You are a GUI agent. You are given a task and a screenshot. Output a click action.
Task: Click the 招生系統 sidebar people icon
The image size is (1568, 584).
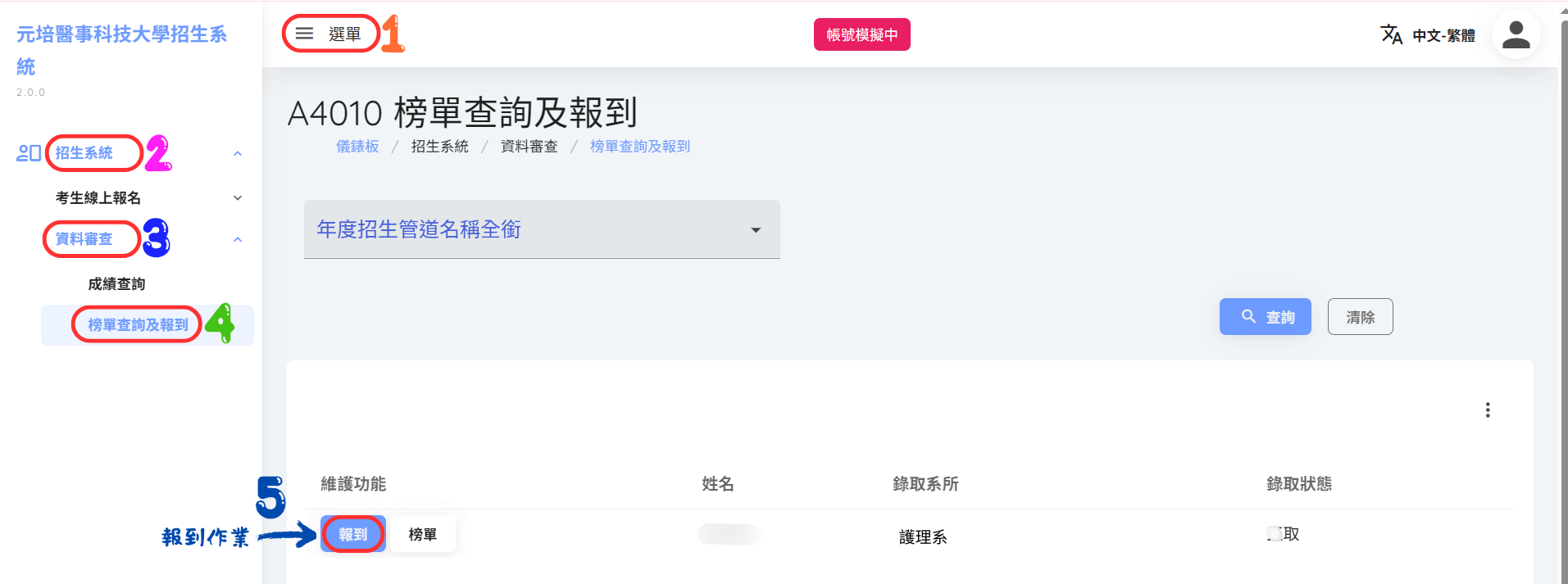pos(29,153)
